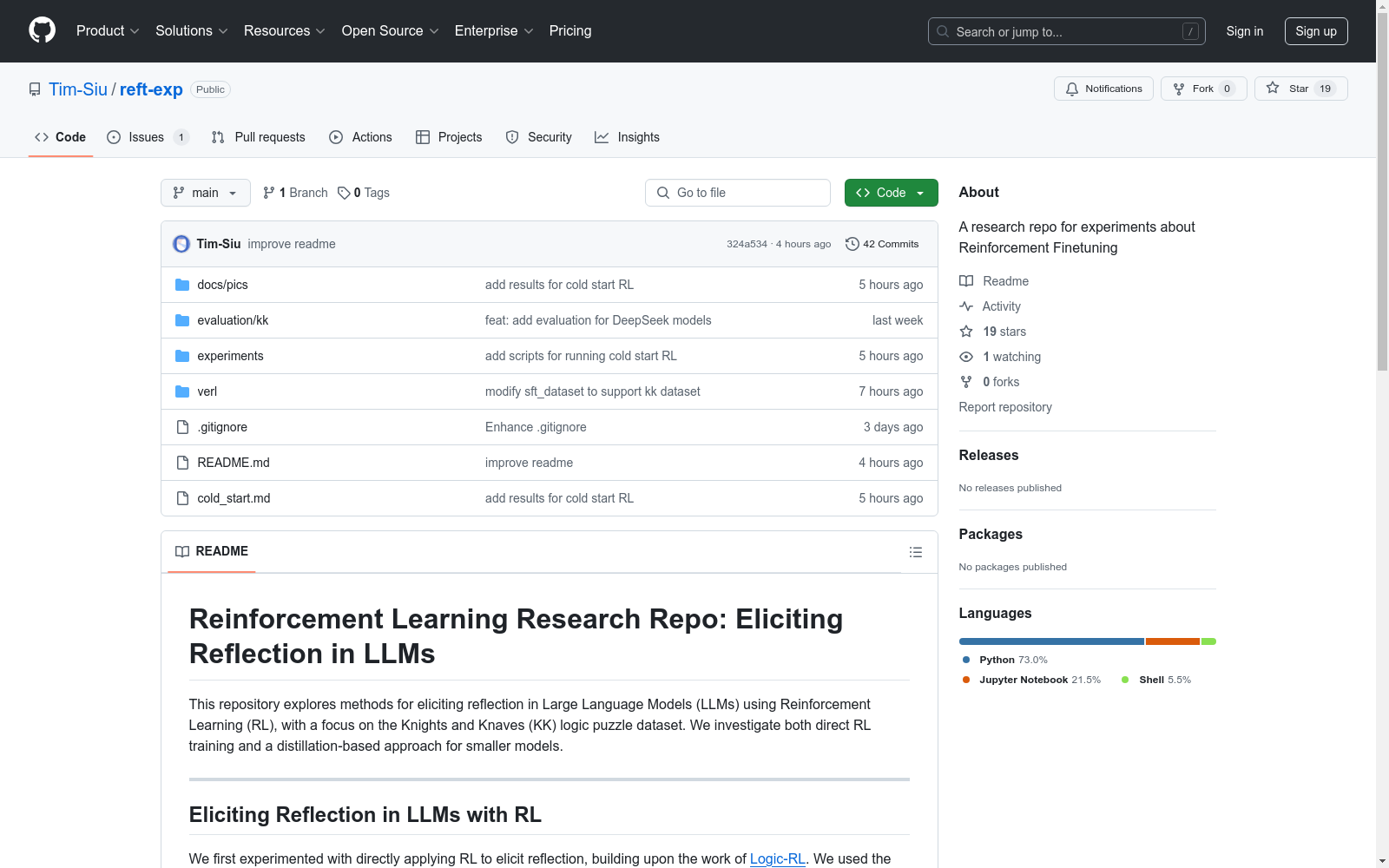The height and width of the screenshot is (868, 1389).
Task: Expand the Enterprise menu
Action: click(x=494, y=30)
